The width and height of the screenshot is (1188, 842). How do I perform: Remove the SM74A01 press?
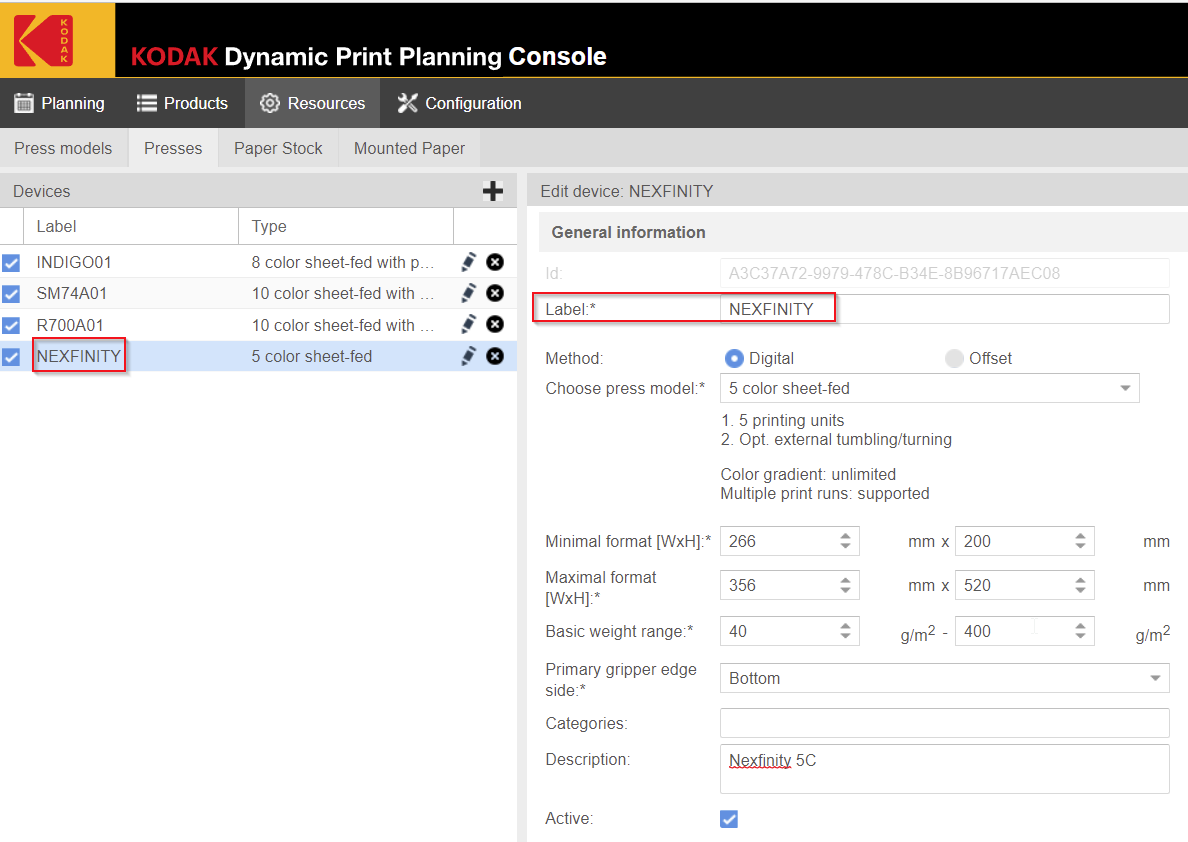click(x=495, y=293)
